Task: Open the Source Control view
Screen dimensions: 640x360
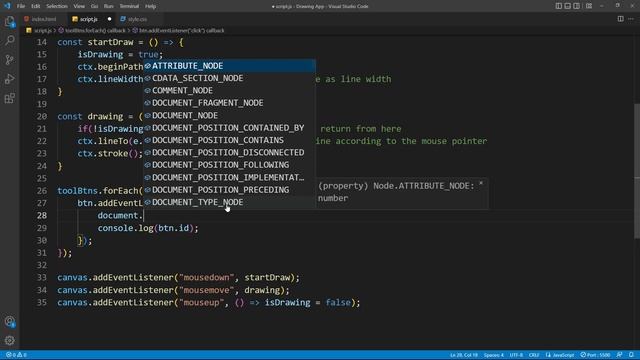Action: click(9, 60)
